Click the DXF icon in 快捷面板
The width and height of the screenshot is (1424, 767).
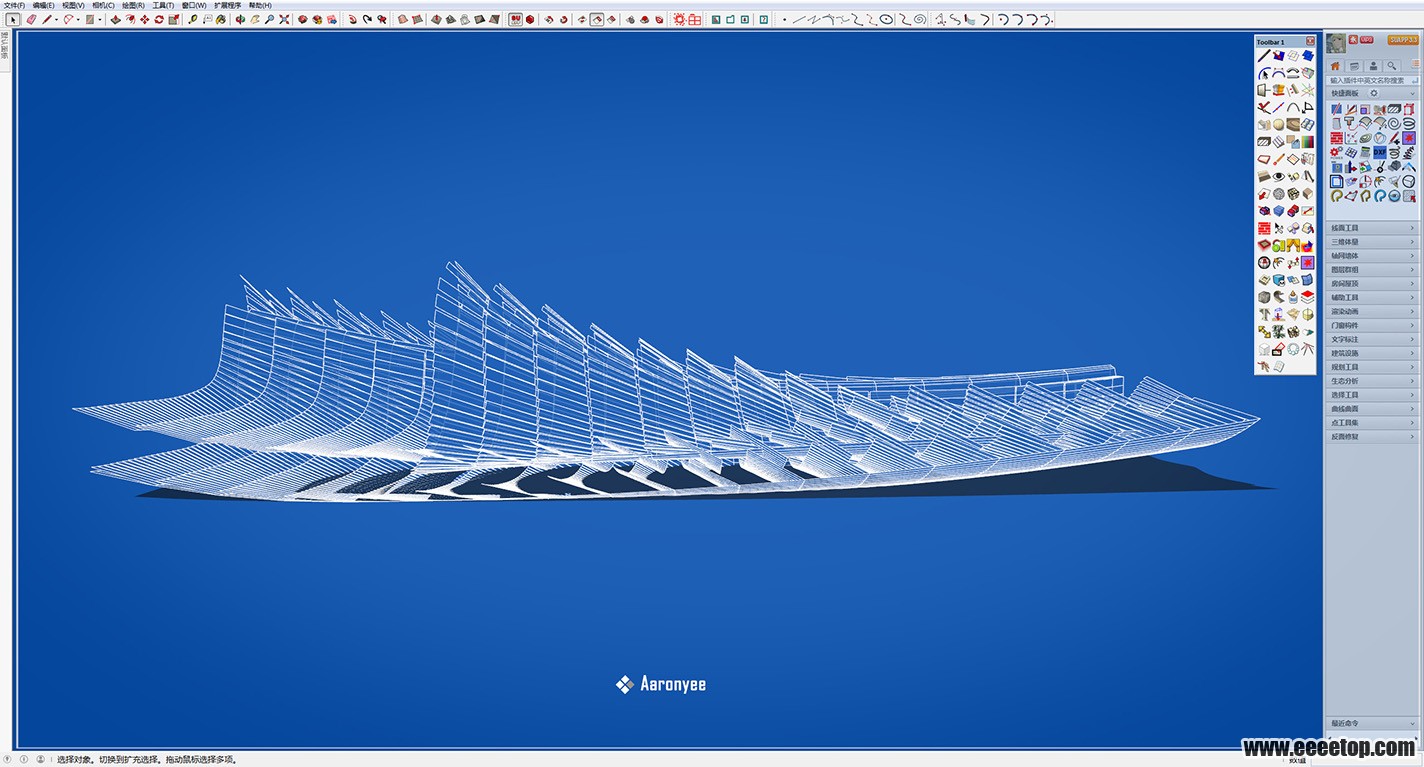coord(1379,152)
